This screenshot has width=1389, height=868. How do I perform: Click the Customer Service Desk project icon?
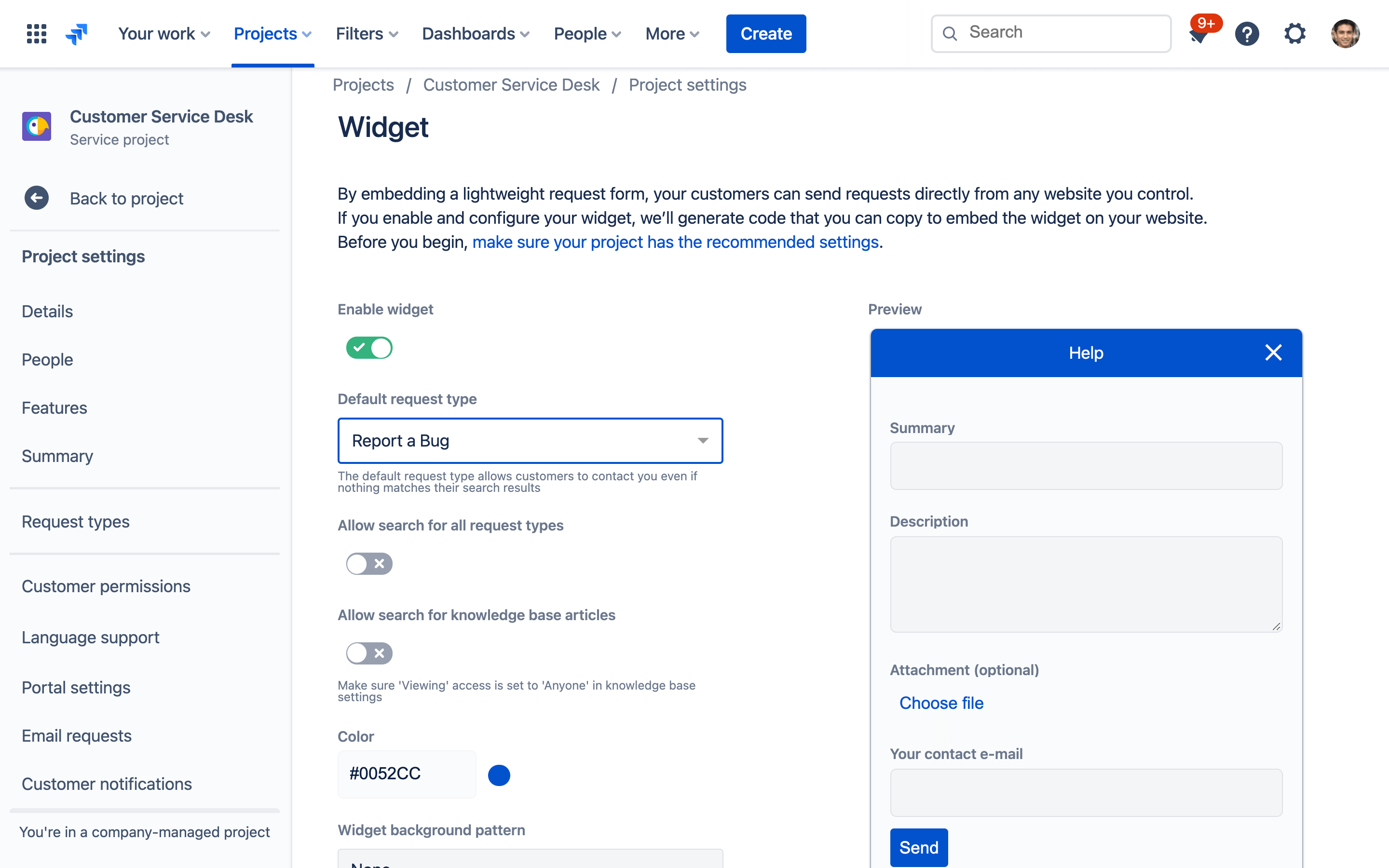pyautogui.click(x=36, y=126)
